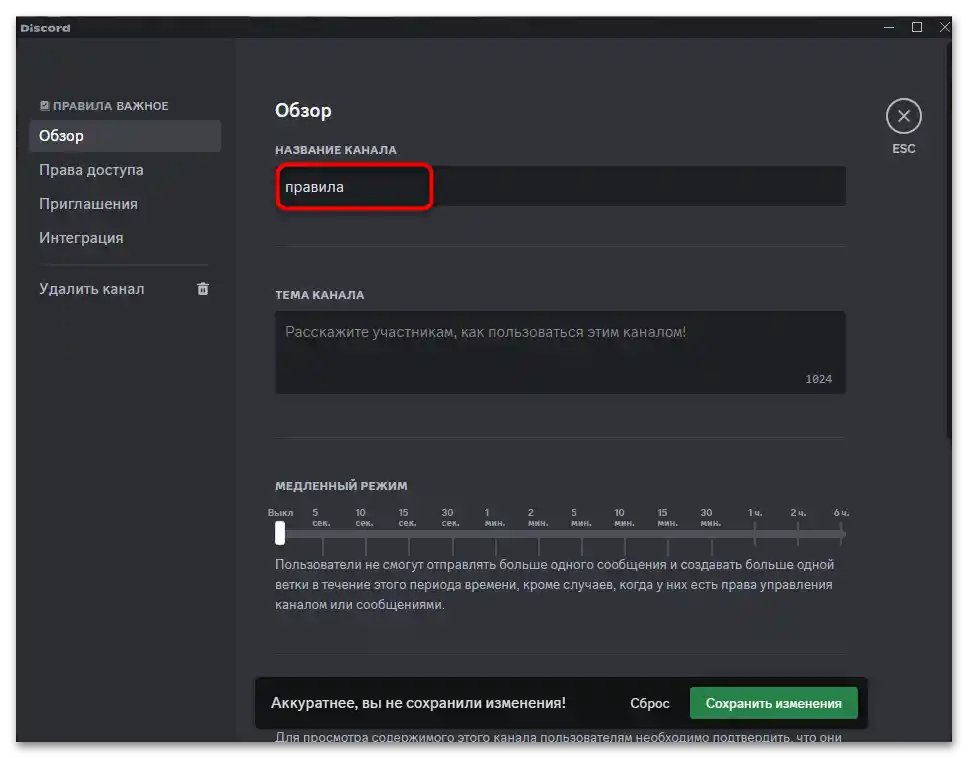The height and width of the screenshot is (758, 968).
Task: Click the МЕДЛЕННЫЙ РЕЖИМ heading
Action: coord(341,486)
